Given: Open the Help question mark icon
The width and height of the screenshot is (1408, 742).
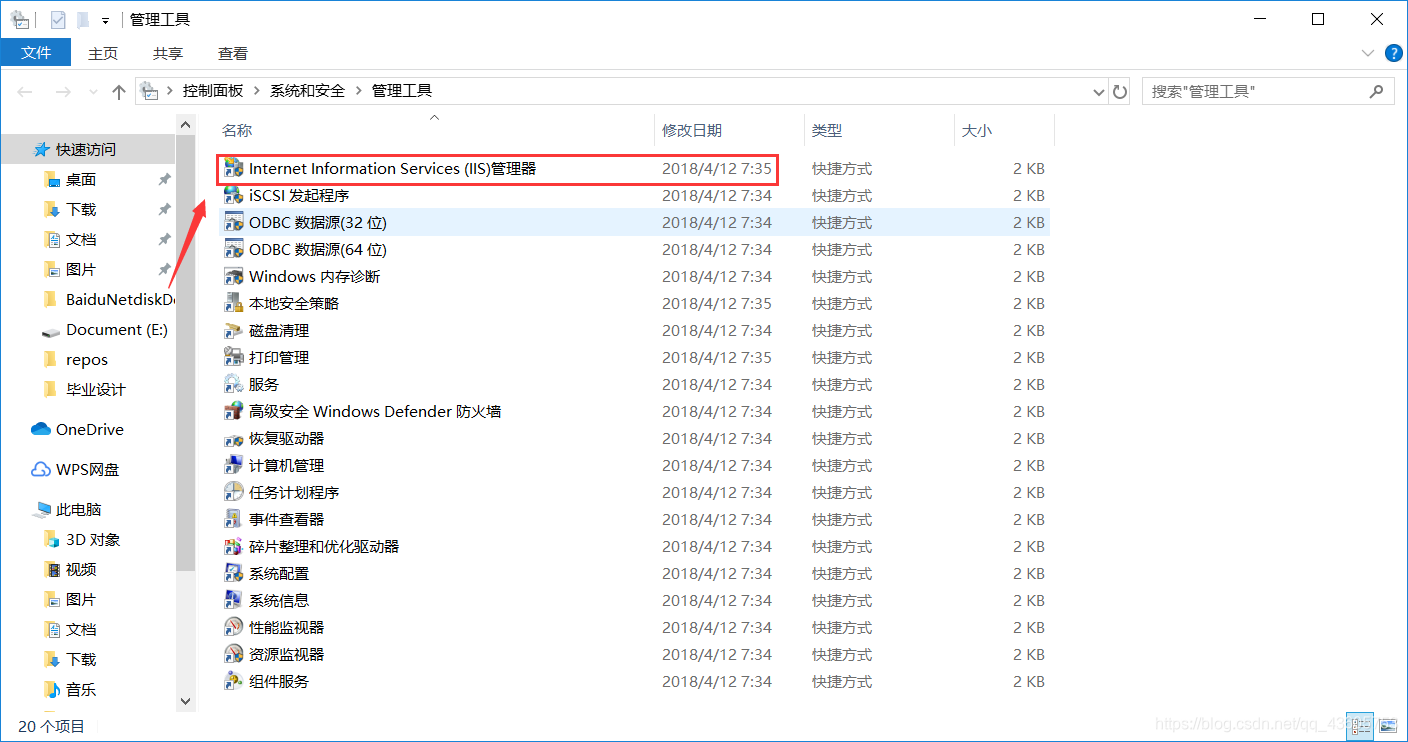Looking at the screenshot, I should pos(1393,53).
